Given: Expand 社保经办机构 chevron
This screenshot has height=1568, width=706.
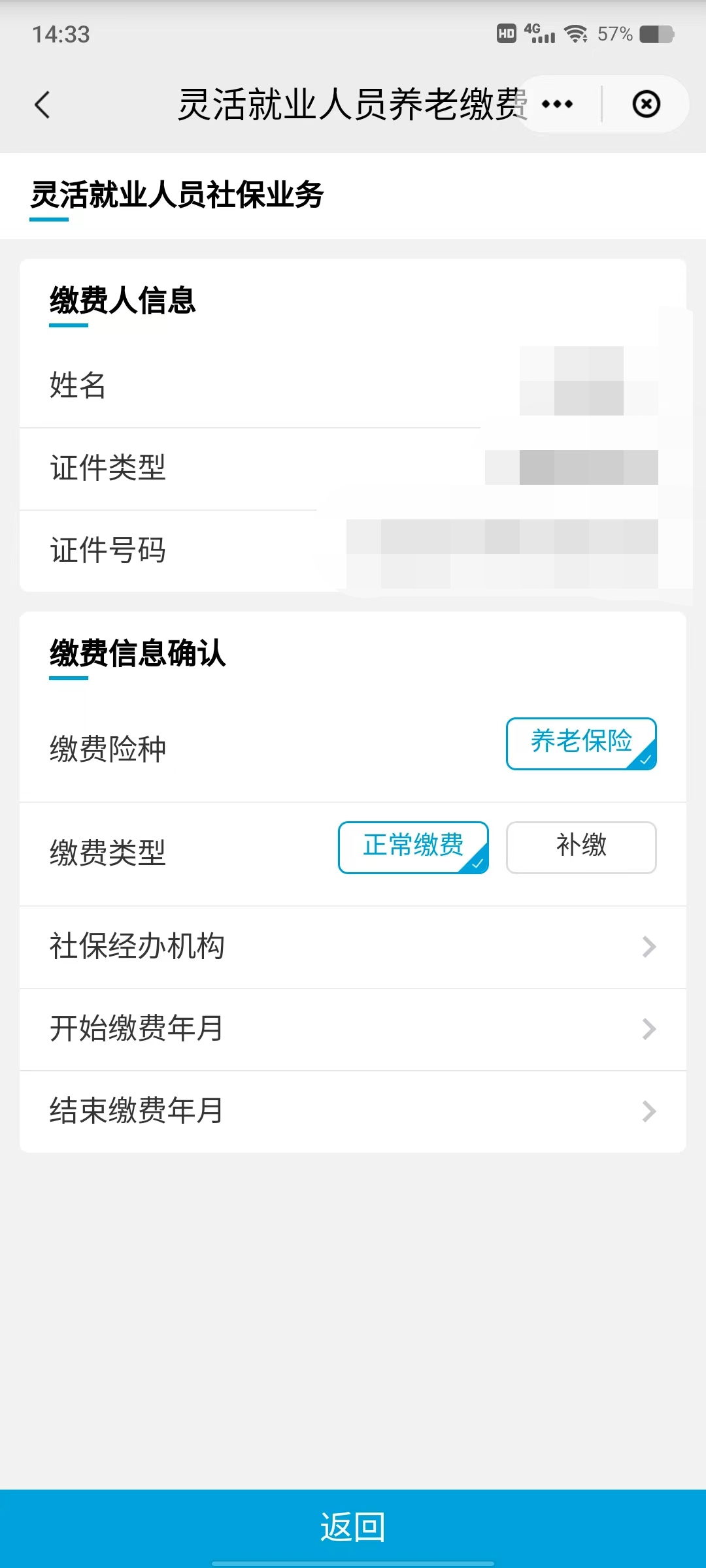Looking at the screenshot, I should coord(648,947).
